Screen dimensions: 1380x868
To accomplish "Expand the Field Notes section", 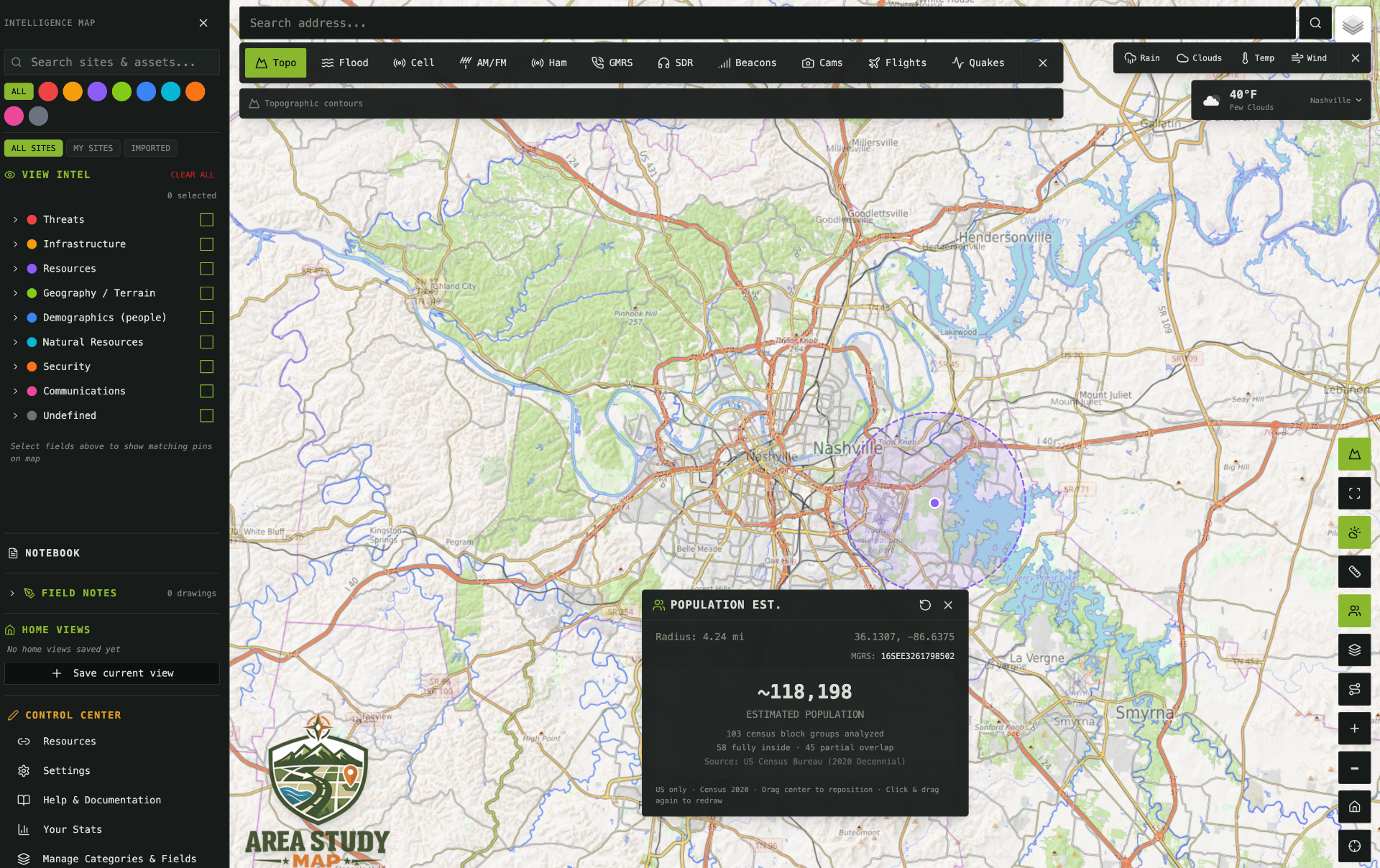I will [12, 593].
